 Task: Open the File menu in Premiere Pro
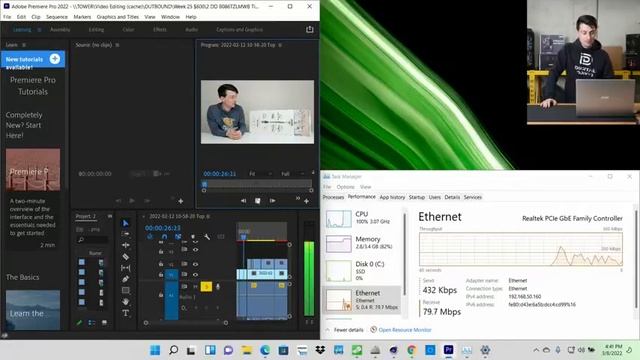(7, 17)
